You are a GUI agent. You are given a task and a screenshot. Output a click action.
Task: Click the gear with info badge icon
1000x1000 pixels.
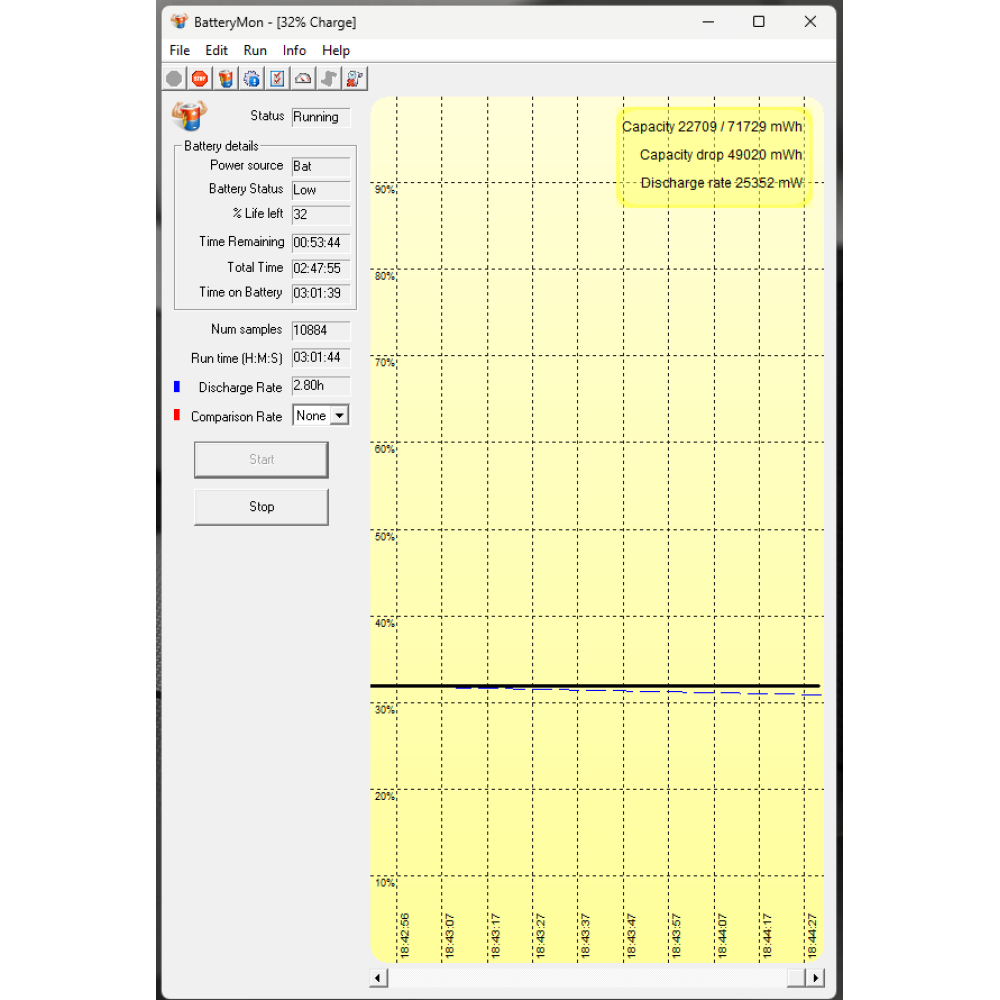(x=252, y=78)
